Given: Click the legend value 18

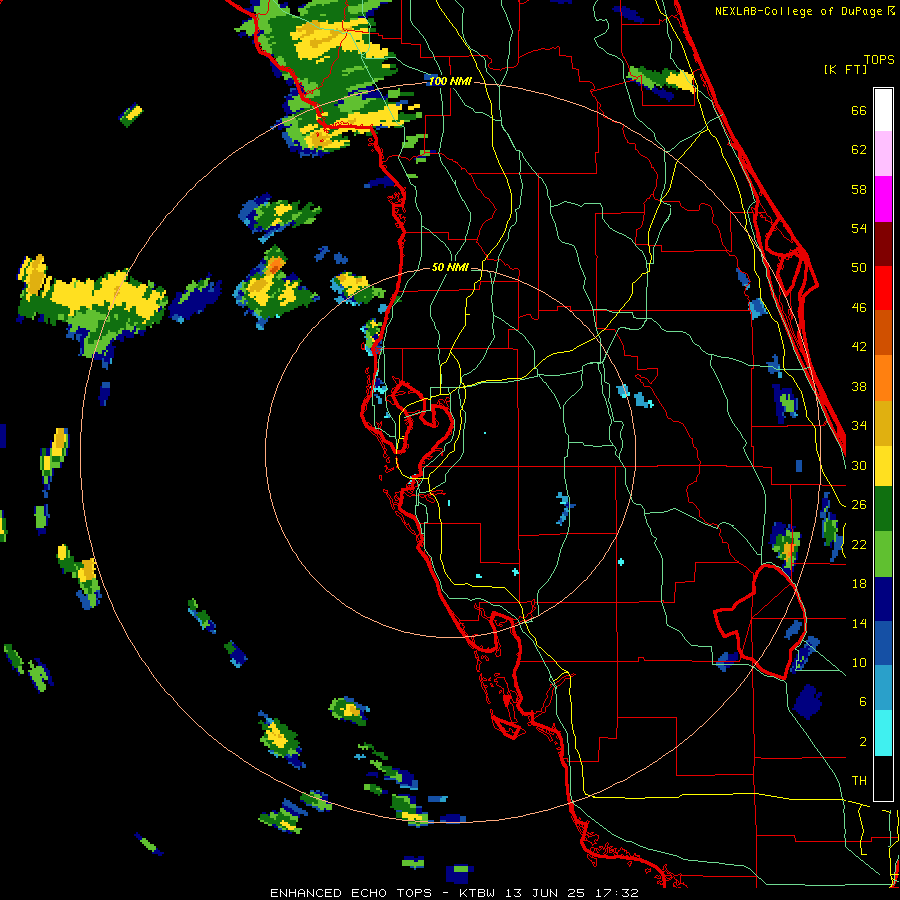Looking at the screenshot, I should (859, 583).
